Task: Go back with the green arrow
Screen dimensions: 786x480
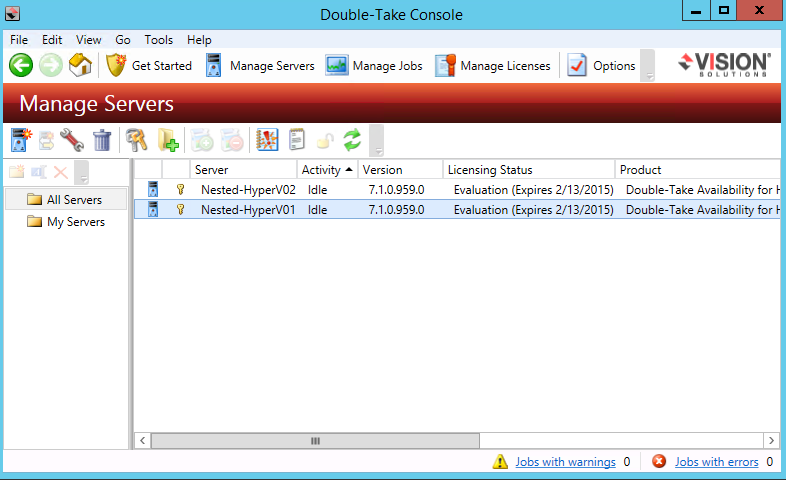Action: tap(21, 65)
